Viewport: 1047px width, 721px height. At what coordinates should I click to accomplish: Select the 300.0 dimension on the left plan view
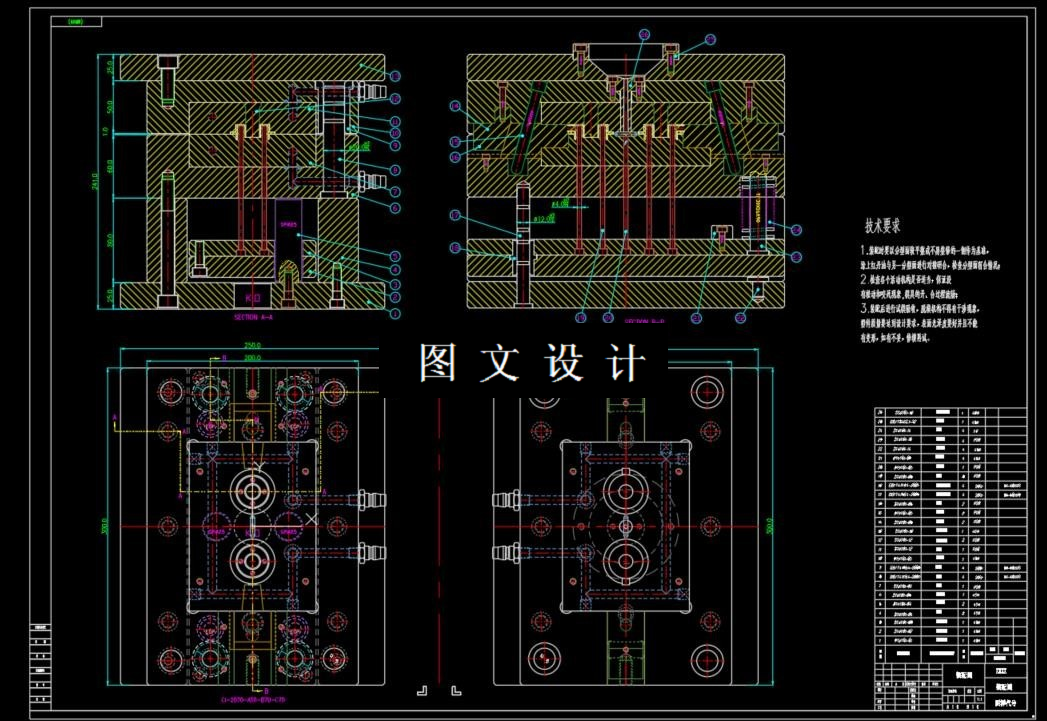click(104, 526)
